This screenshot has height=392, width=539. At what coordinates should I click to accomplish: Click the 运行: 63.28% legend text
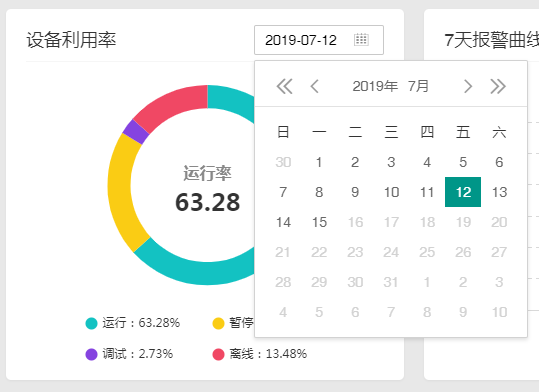[141, 323]
